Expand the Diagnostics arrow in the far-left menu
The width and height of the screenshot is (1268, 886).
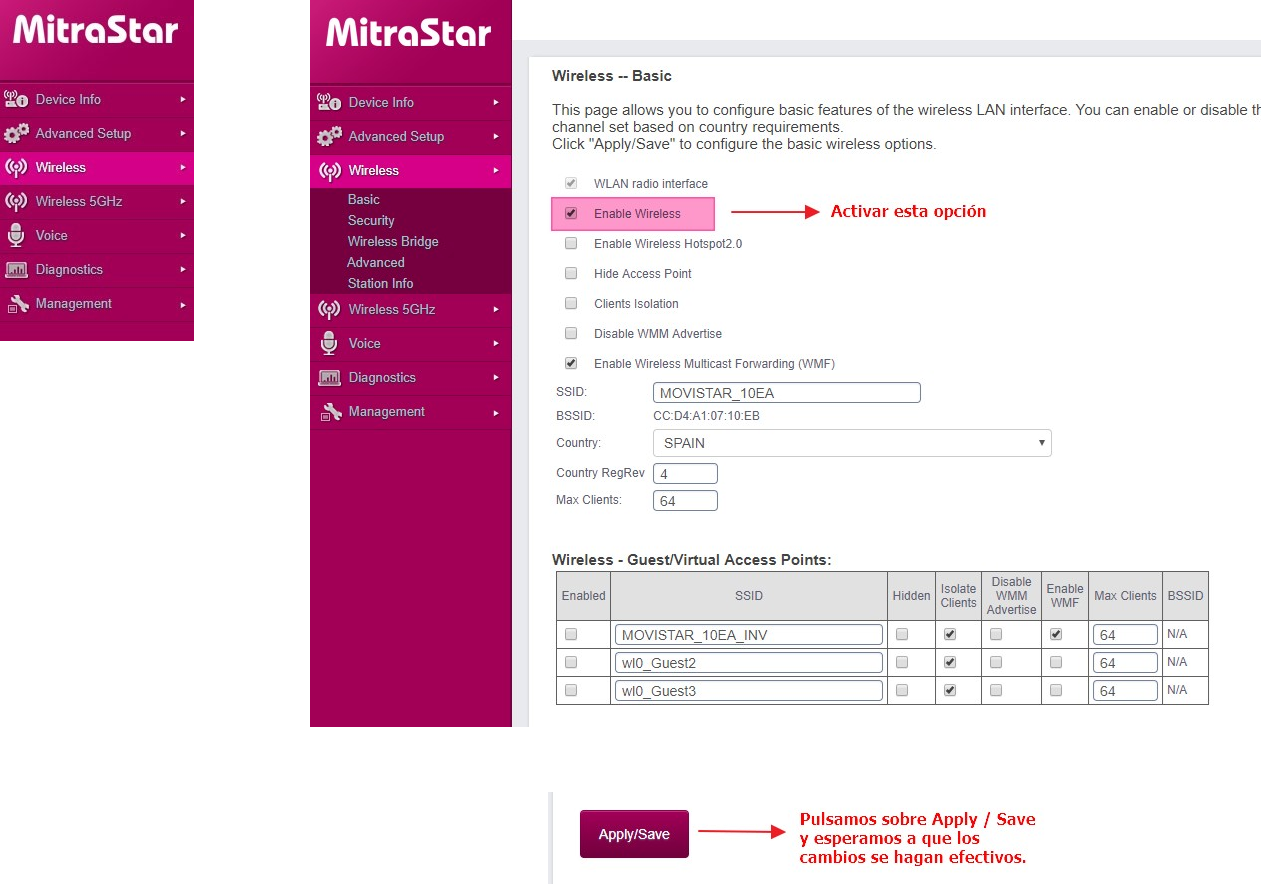(x=182, y=270)
